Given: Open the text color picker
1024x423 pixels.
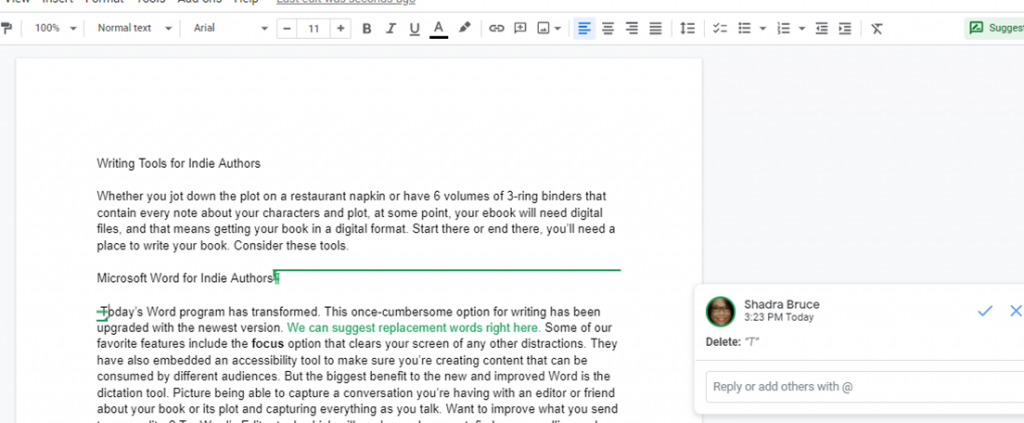Looking at the screenshot, I should [439, 29].
